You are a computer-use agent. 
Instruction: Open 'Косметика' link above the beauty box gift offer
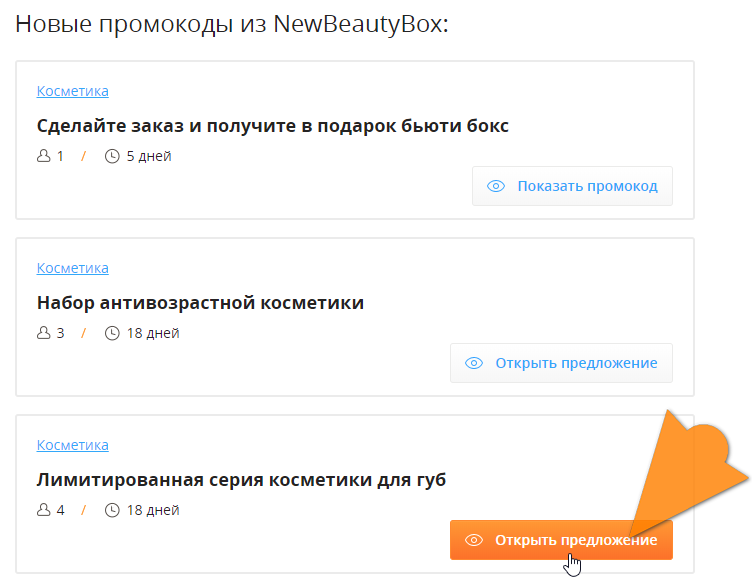click(x=72, y=91)
